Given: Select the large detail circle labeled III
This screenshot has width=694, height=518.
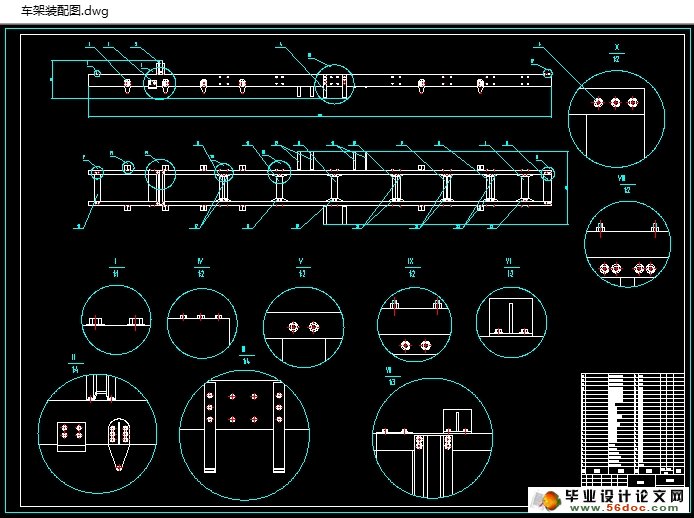Looking at the screenshot, I should coord(244,435).
